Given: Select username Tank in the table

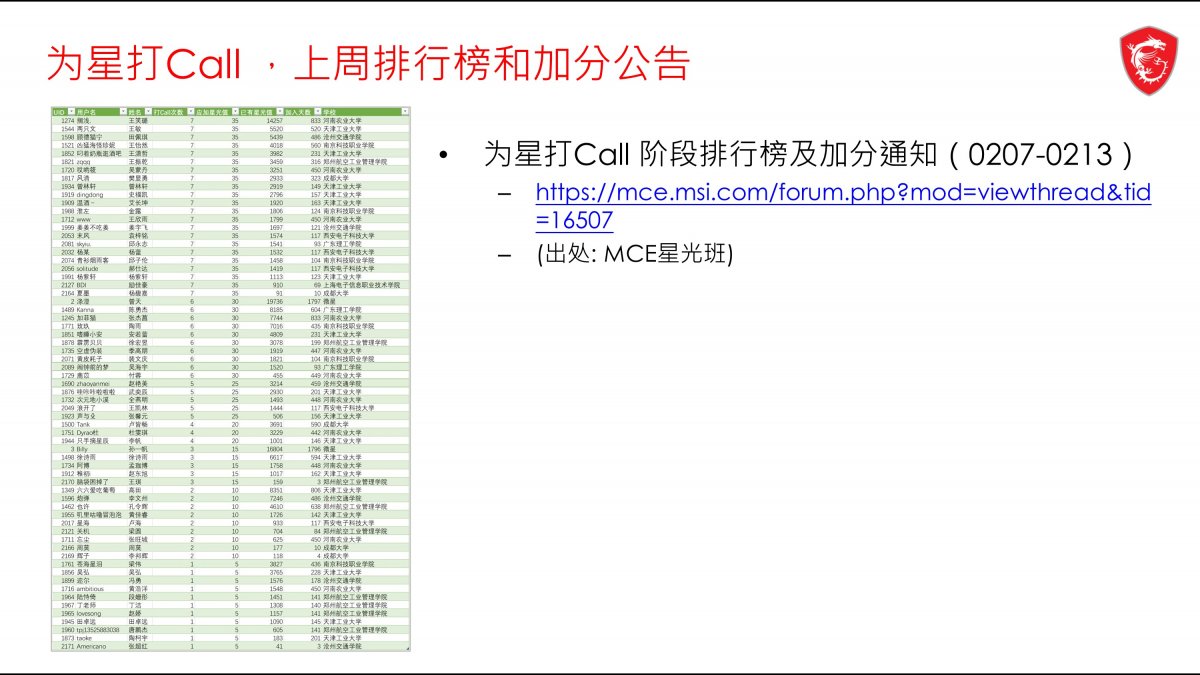Looking at the screenshot, I should click(84, 425).
